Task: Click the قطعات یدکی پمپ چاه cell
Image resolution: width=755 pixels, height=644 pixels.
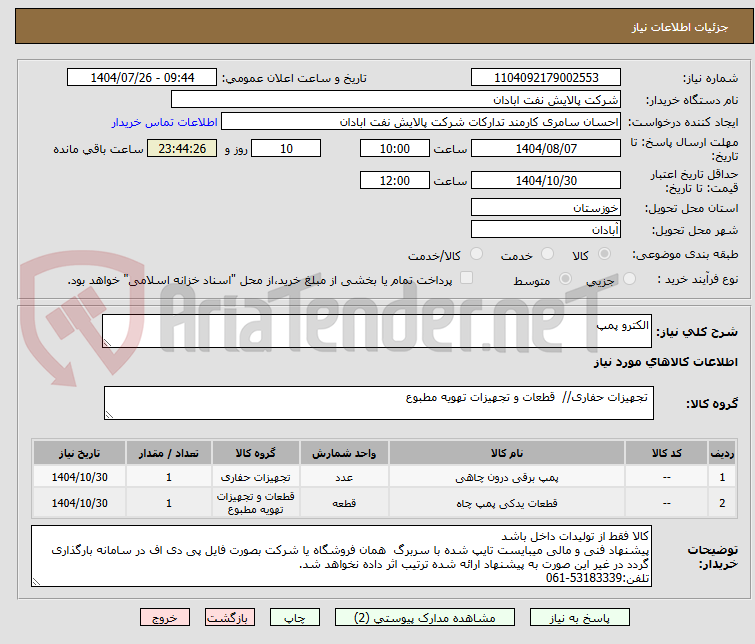Action: pyautogui.click(x=507, y=503)
